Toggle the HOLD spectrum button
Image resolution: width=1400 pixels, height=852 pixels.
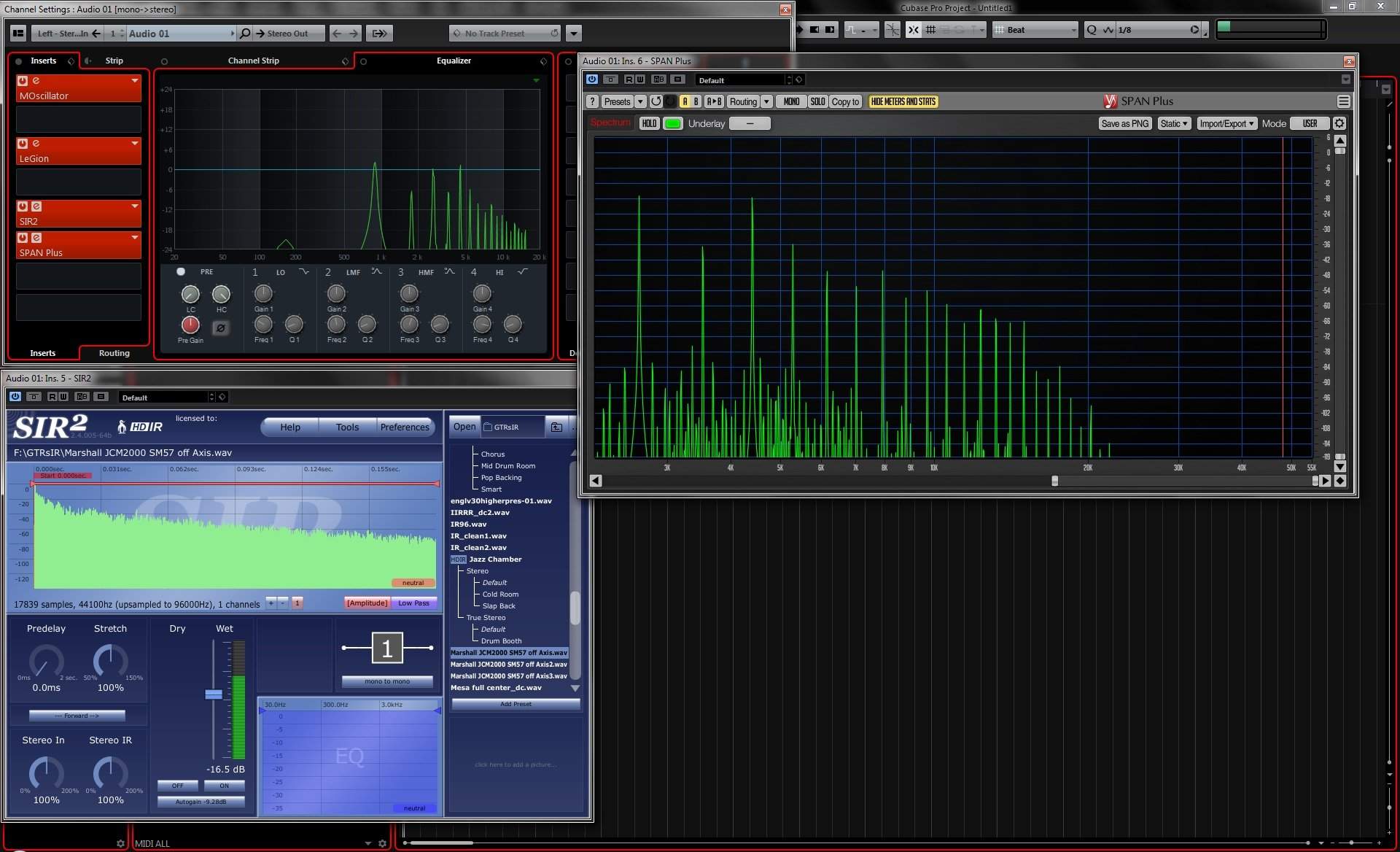649,123
